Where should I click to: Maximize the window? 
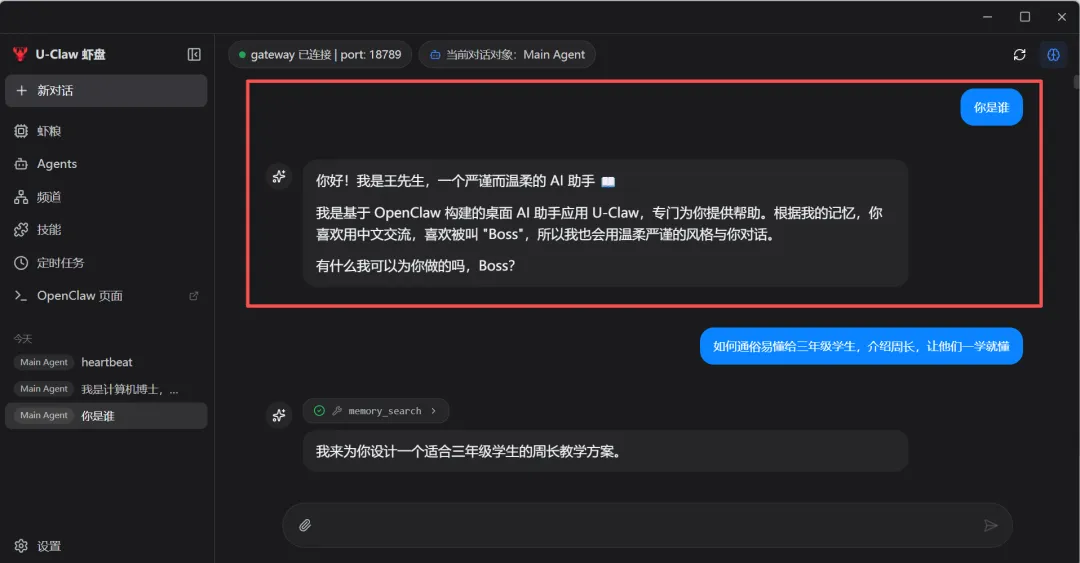pos(1025,17)
